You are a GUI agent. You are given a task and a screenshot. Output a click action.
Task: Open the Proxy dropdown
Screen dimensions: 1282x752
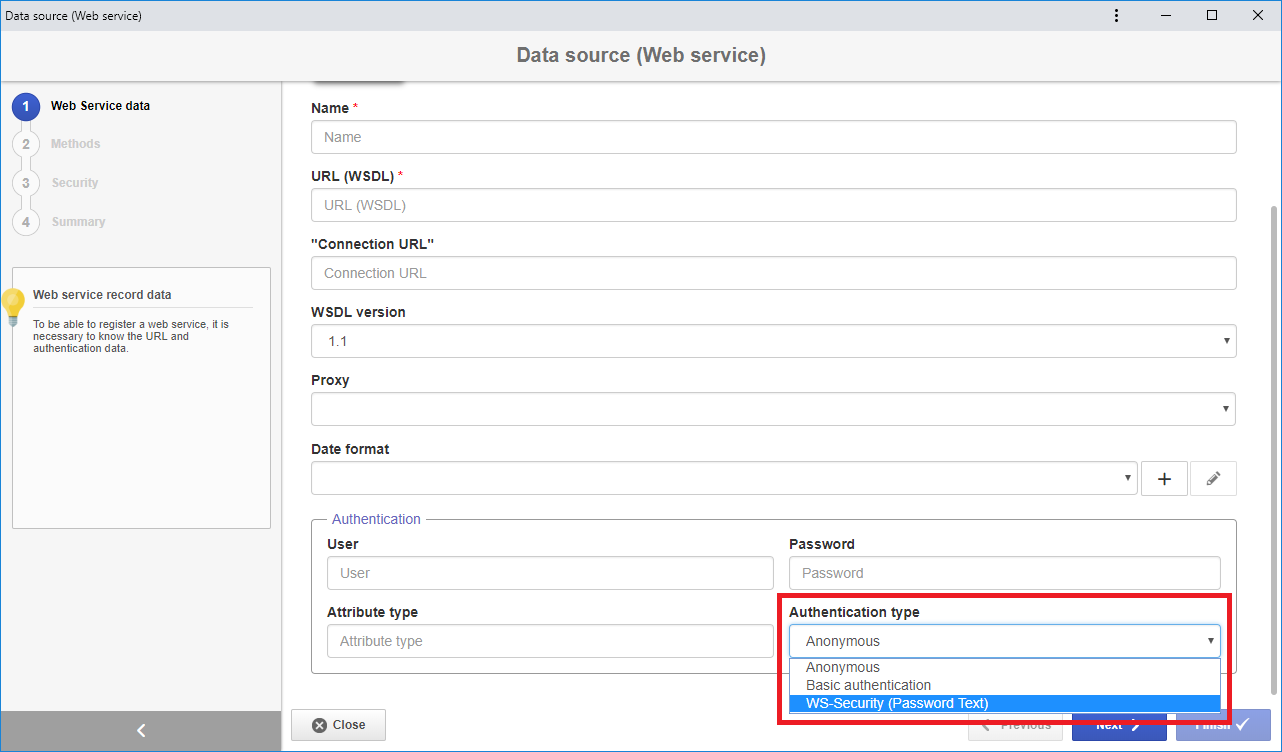coord(774,409)
